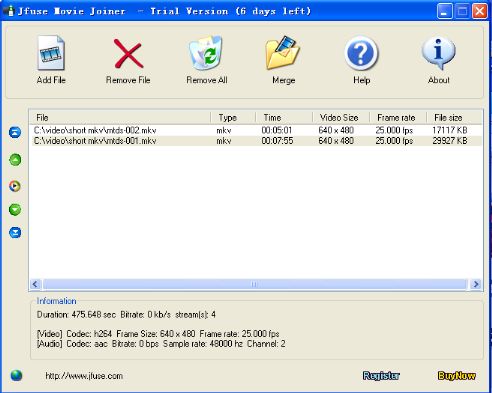
Task: Click the Register link
Action: [x=381, y=376]
